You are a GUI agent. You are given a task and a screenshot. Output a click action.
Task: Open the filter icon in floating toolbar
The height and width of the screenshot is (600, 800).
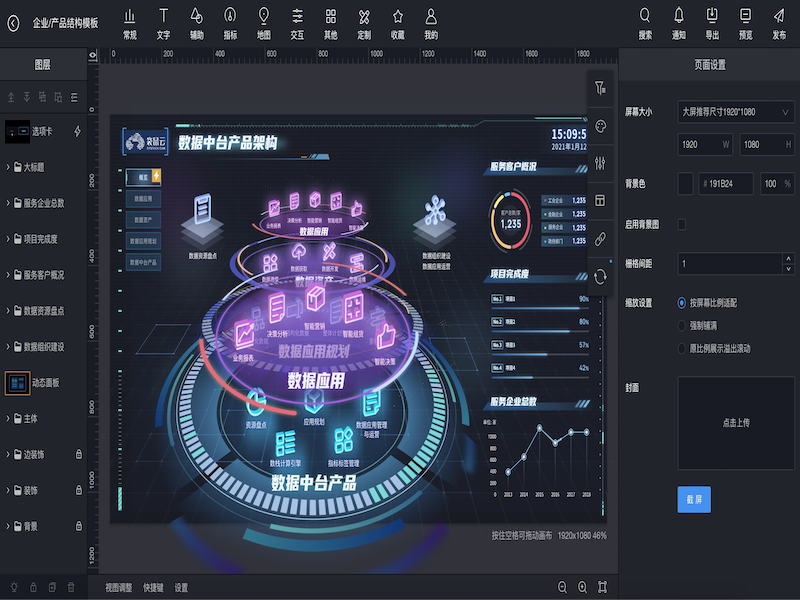point(600,89)
